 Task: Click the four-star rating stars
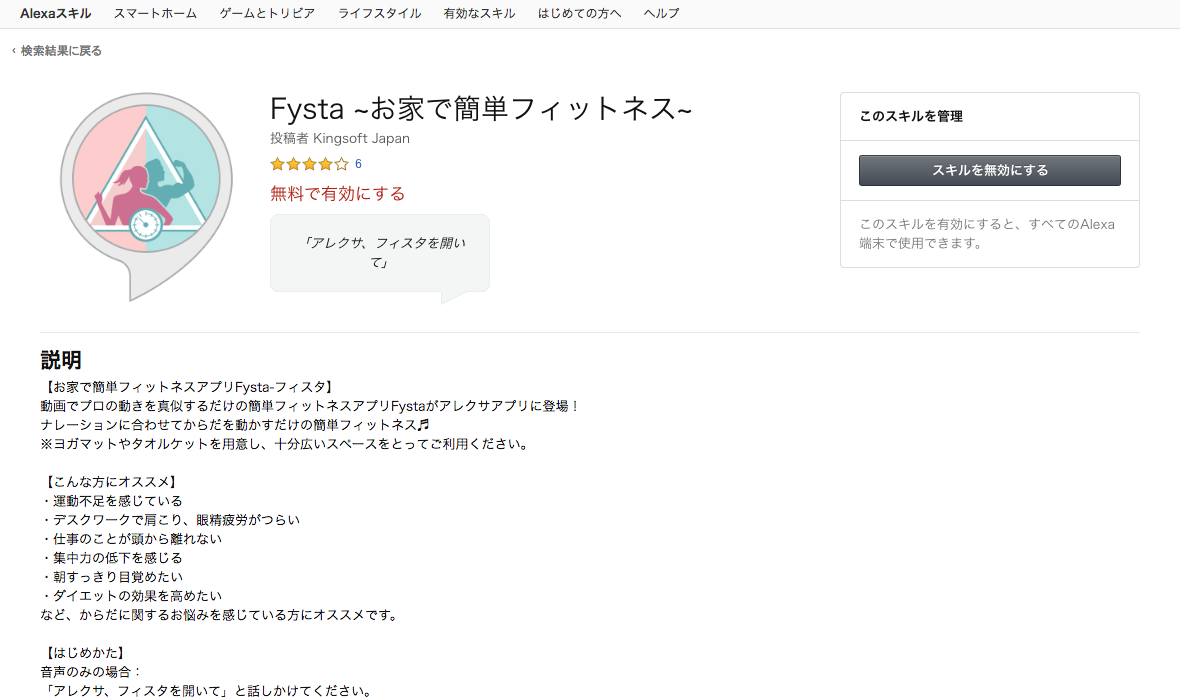(x=309, y=164)
